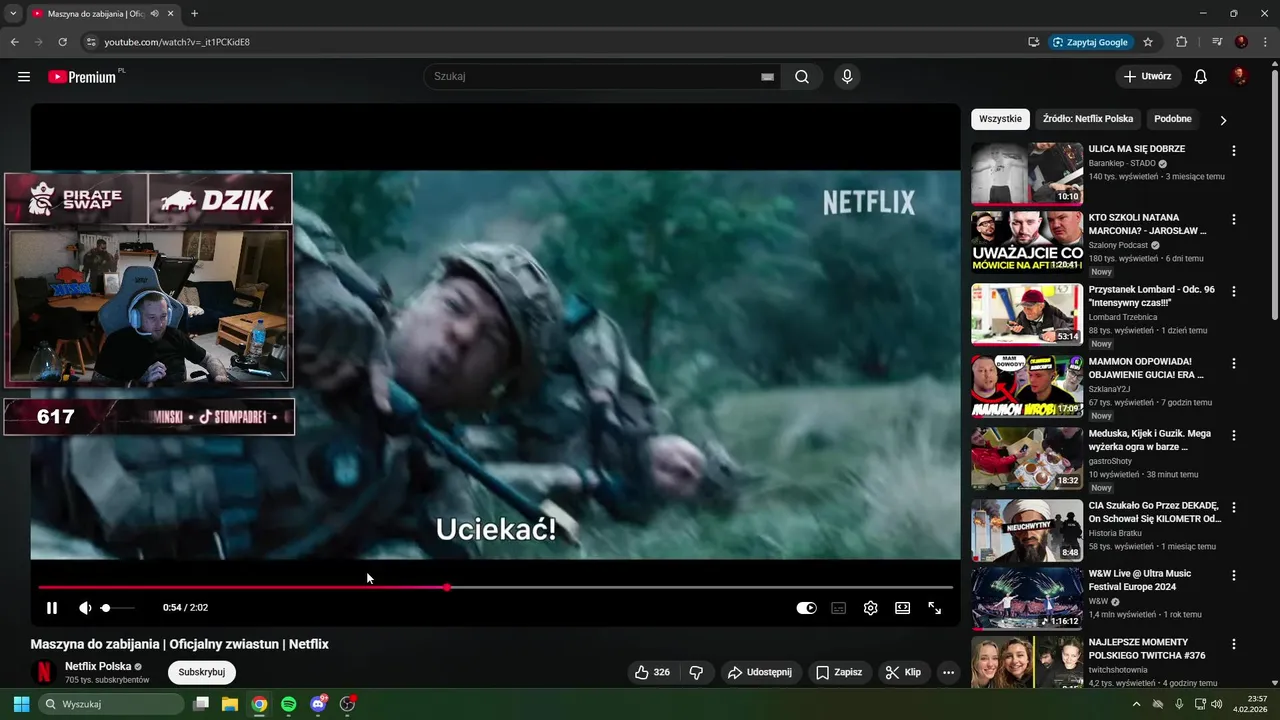Seek on the red video progress bar
This screenshot has width=1280, height=720.
pos(495,587)
